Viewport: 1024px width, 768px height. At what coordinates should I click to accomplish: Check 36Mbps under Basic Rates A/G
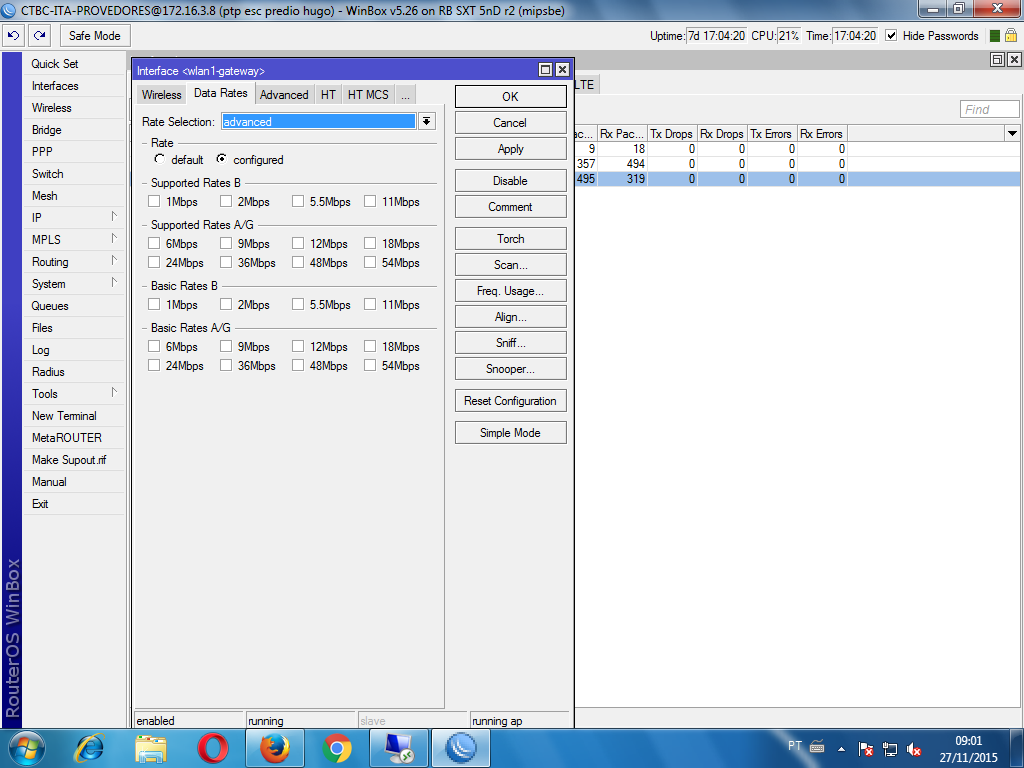pyautogui.click(x=226, y=365)
